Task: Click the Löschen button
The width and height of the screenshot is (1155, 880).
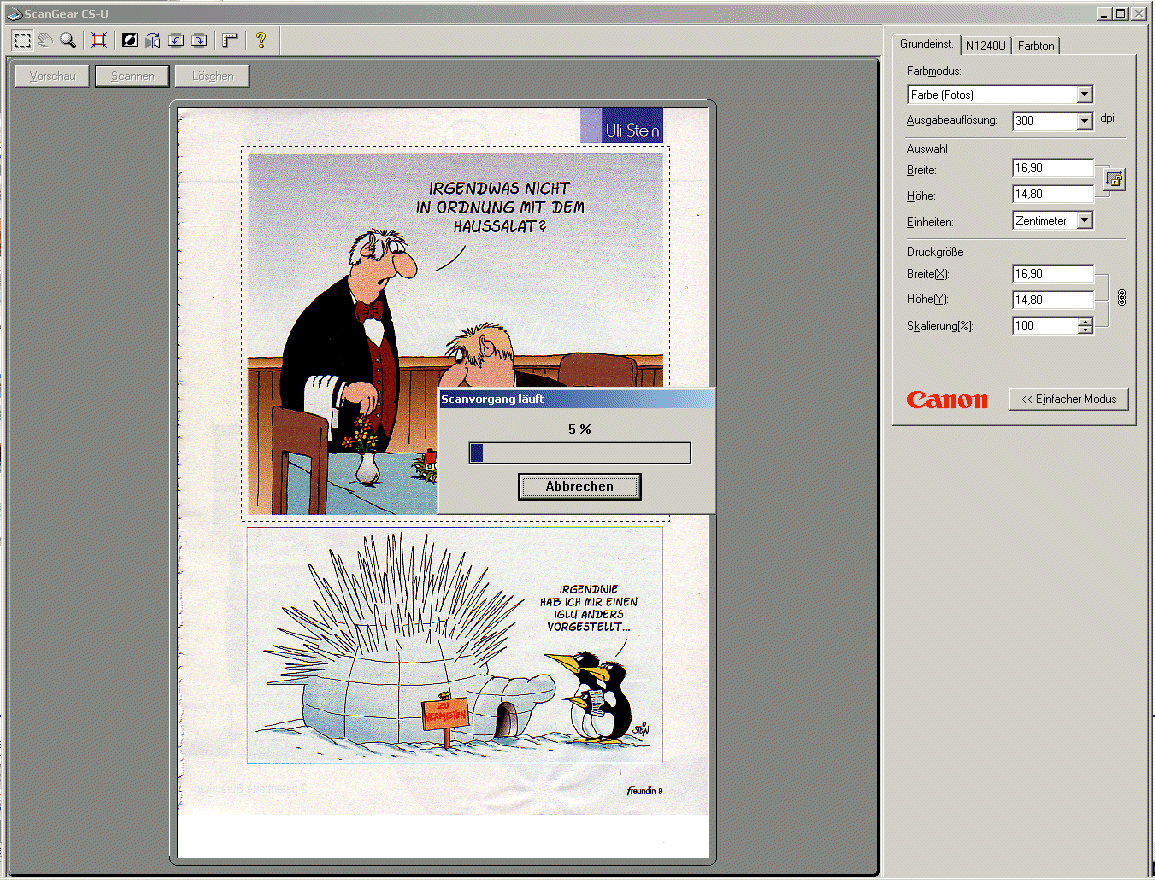Action: [212, 76]
